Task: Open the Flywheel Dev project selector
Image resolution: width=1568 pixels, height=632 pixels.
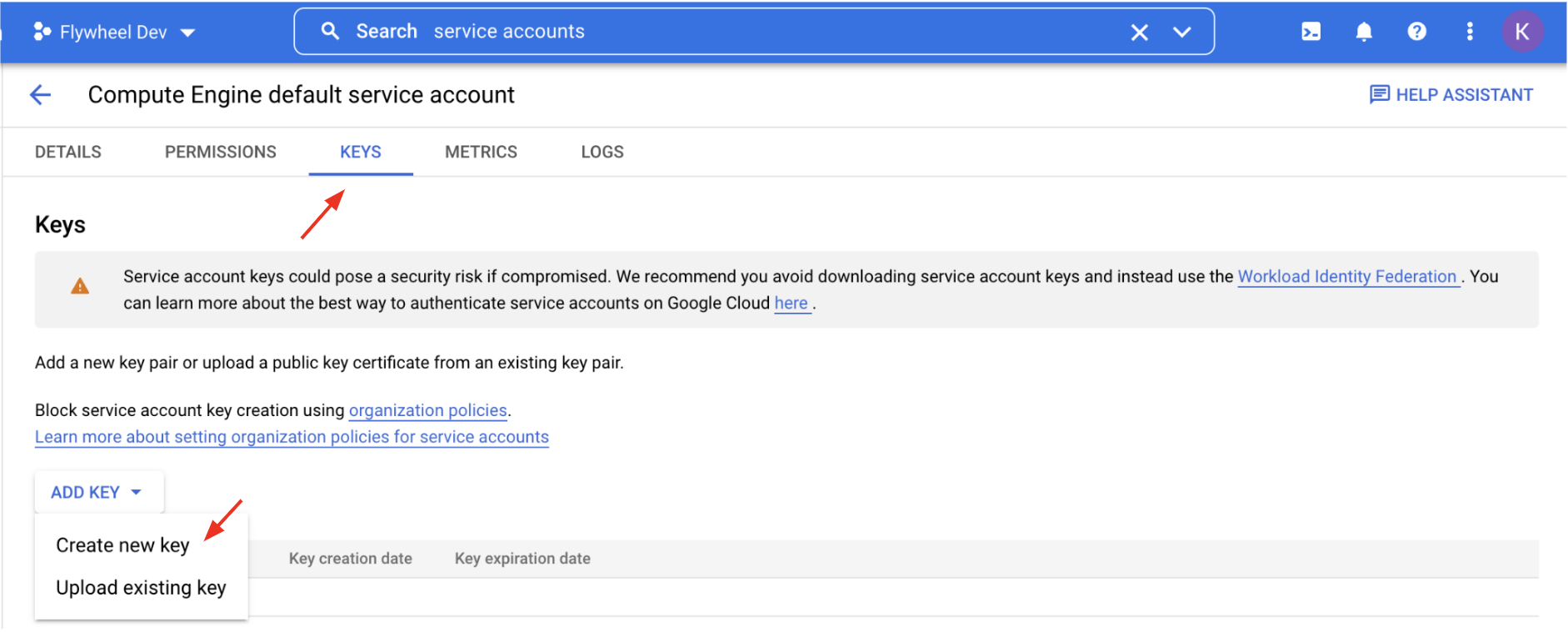Action: pyautogui.click(x=114, y=32)
